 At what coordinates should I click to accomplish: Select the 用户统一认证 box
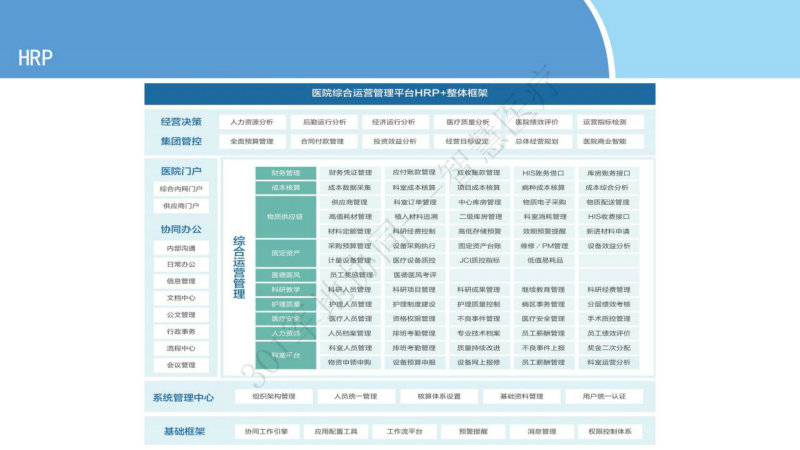click(604, 396)
